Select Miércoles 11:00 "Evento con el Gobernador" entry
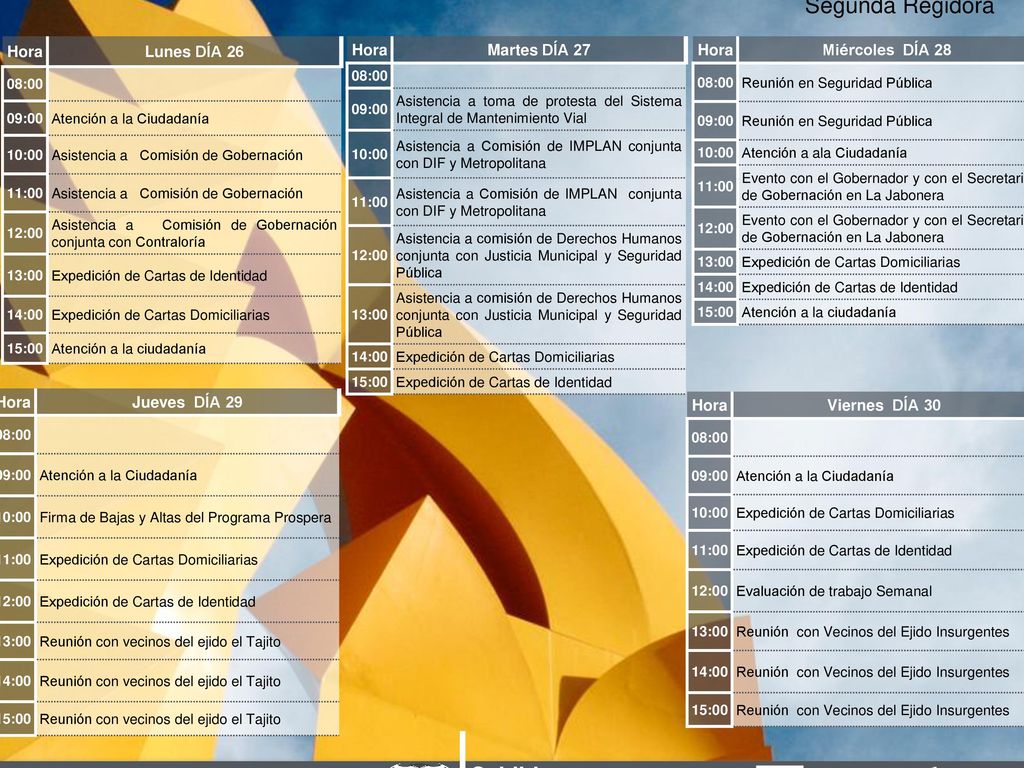This screenshot has height=768, width=1024. [x=882, y=187]
